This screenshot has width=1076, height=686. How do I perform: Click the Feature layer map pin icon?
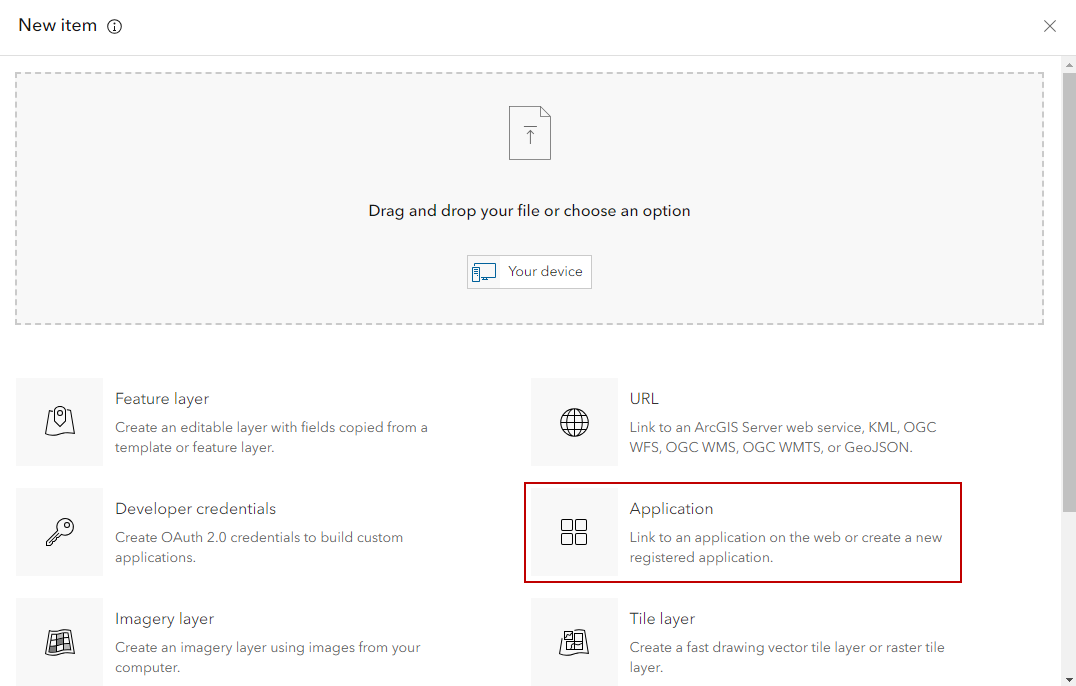(x=60, y=422)
